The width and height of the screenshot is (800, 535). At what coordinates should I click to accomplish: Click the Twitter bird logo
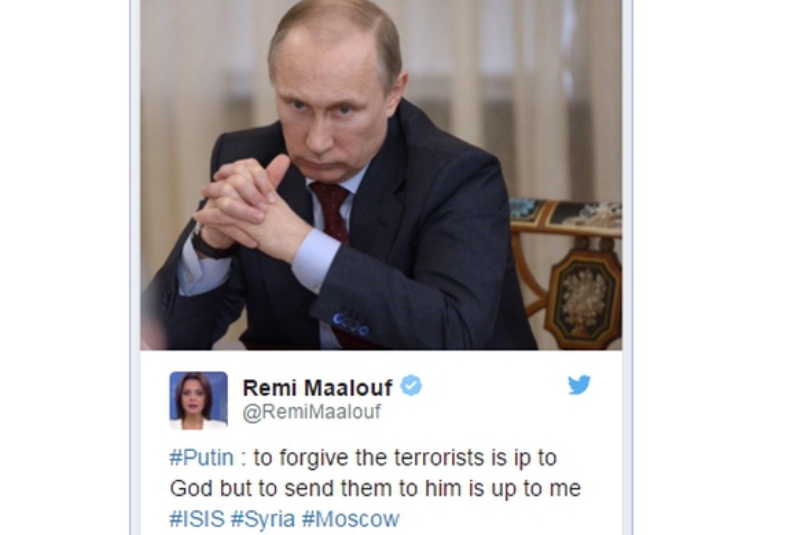[579, 385]
